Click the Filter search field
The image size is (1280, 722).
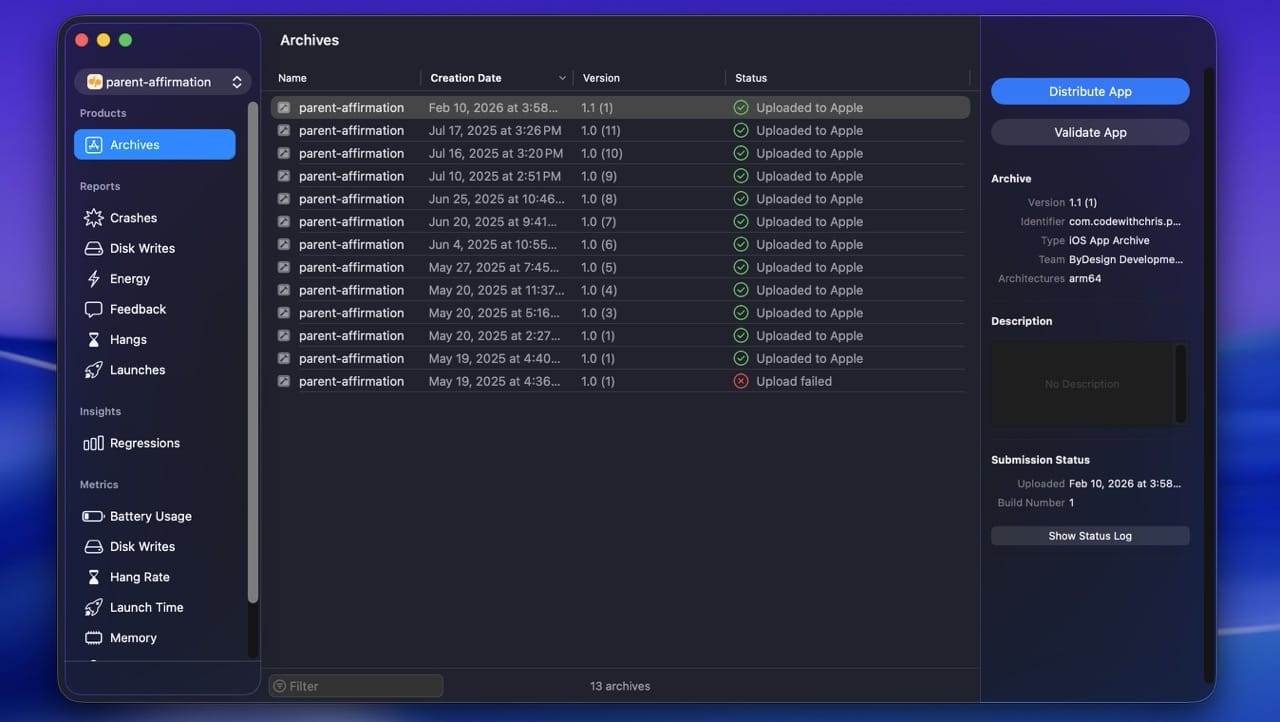coord(356,686)
